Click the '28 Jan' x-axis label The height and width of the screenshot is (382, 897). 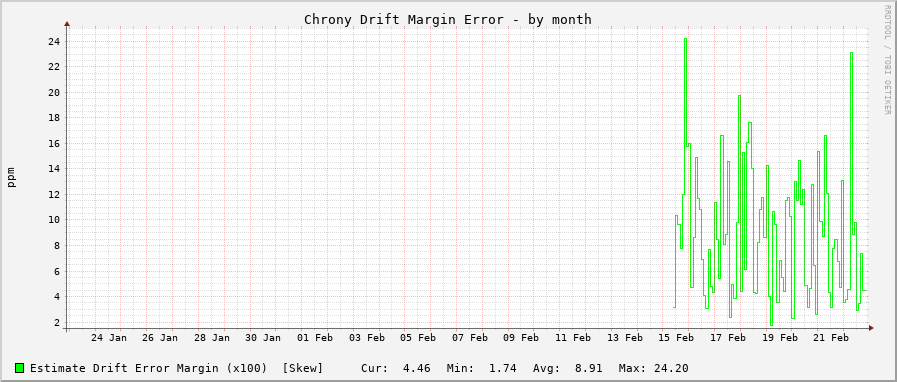pyautogui.click(x=212, y=338)
